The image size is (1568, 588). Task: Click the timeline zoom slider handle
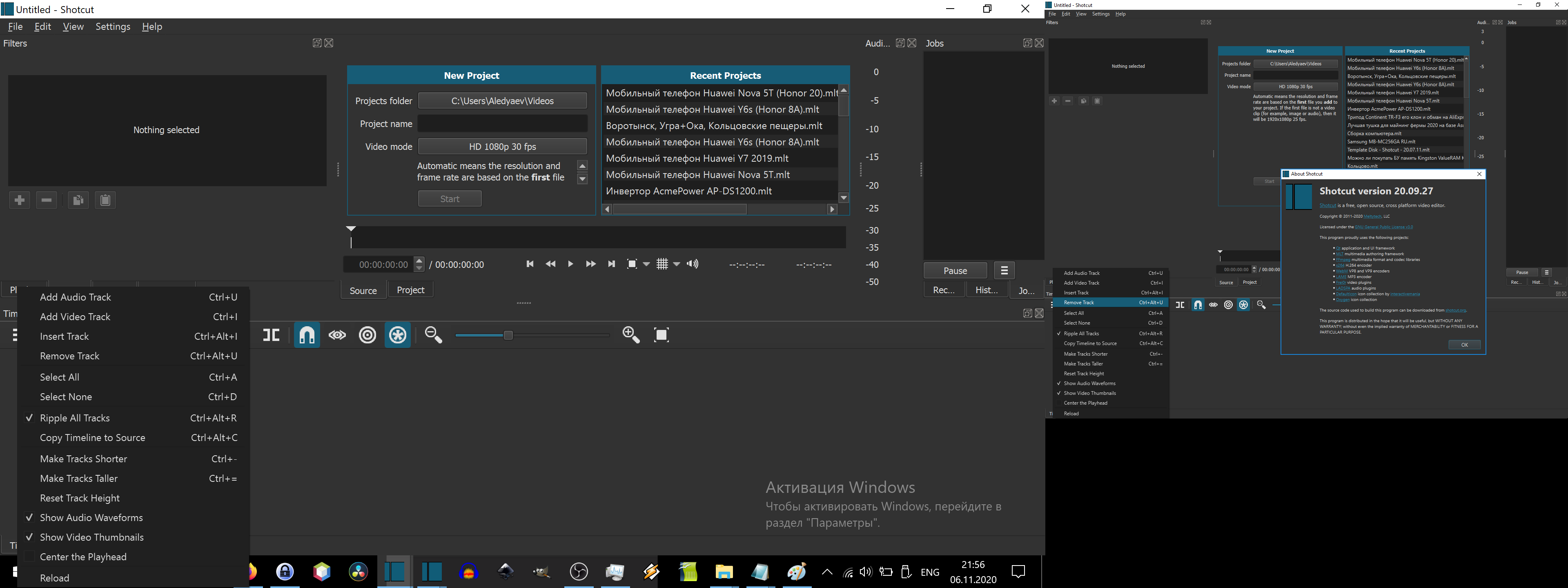508,335
